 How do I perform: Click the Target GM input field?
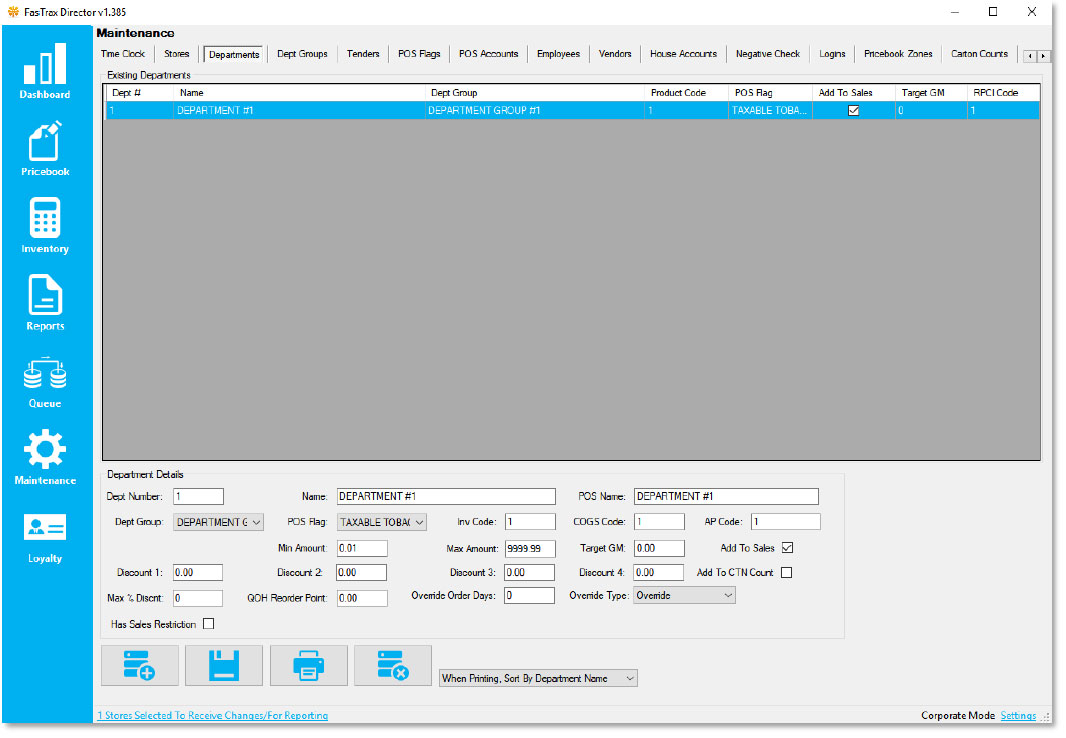click(x=659, y=548)
